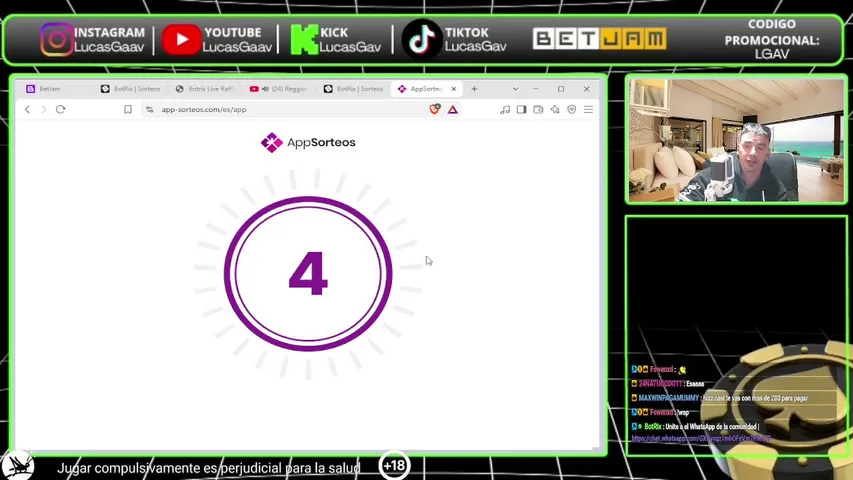Open the WhatsApp link in chat
Viewport: 853px width, 480px height.
coord(701,439)
